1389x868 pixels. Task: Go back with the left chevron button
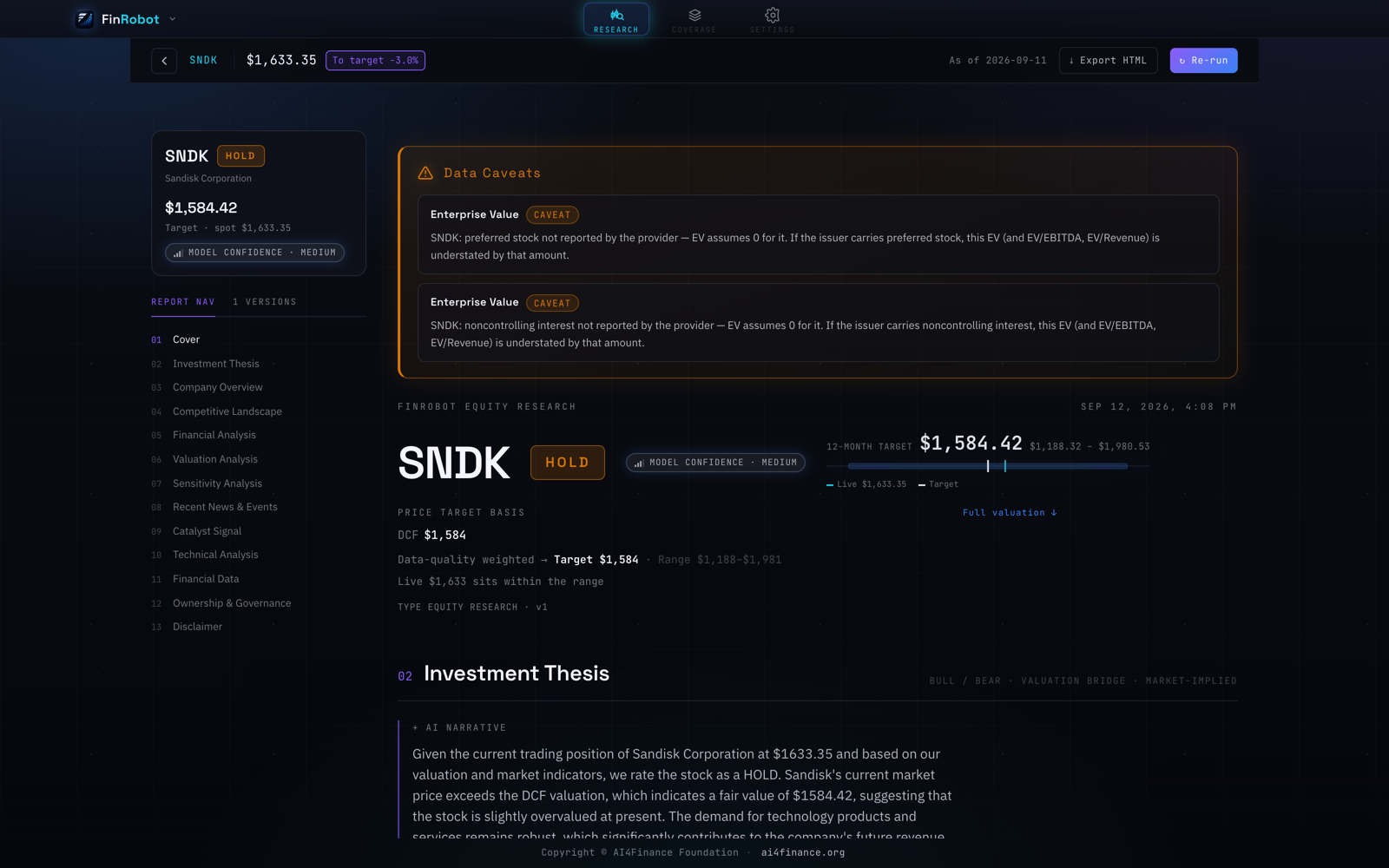click(x=164, y=61)
